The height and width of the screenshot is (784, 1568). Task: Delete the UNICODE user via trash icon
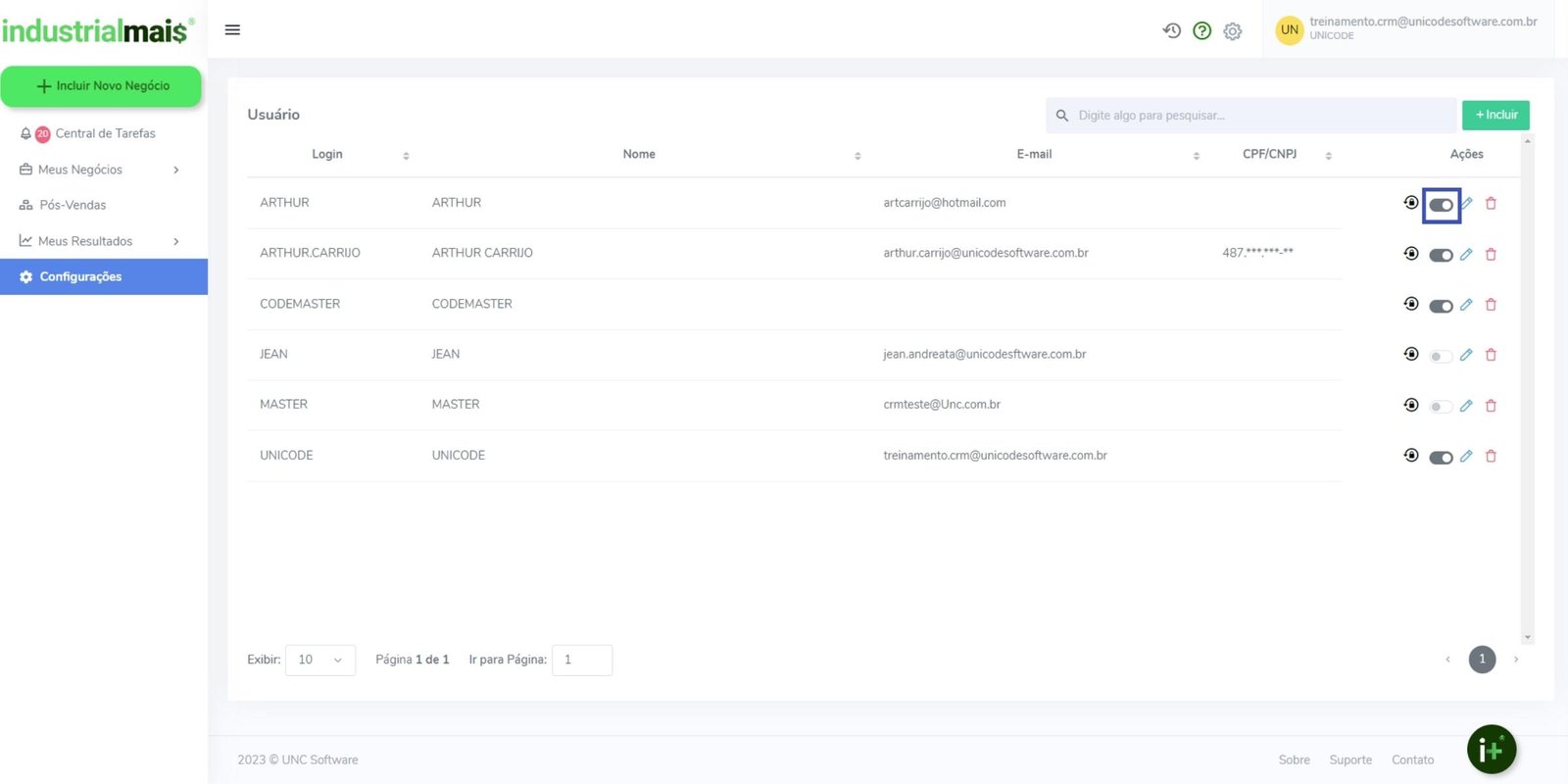point(1491,456)
